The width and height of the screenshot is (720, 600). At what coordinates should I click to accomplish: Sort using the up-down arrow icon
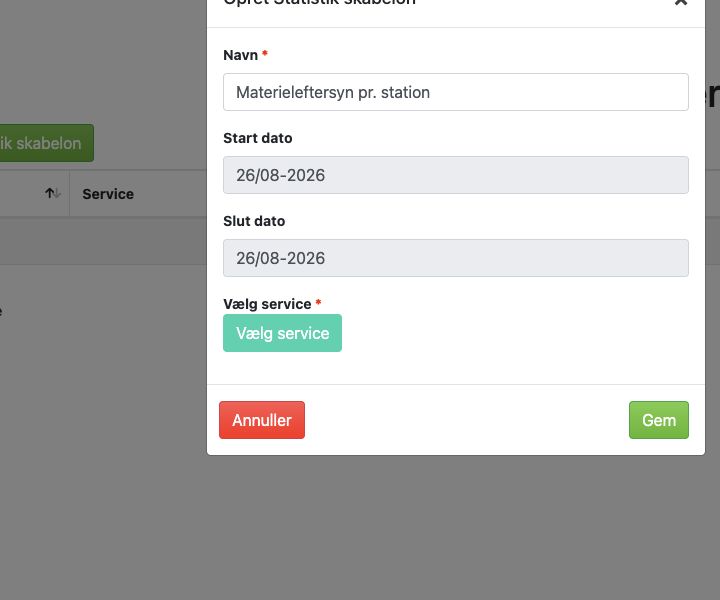point(52,193)
